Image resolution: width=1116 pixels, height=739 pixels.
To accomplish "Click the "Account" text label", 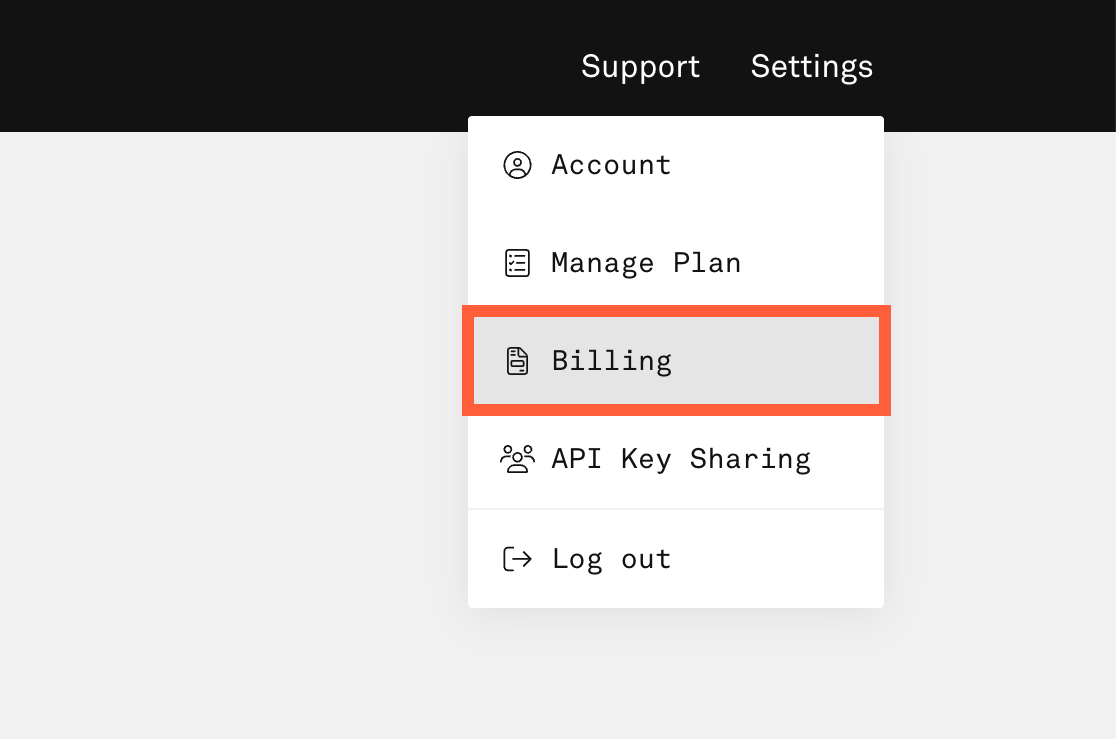I will (611, 165).
